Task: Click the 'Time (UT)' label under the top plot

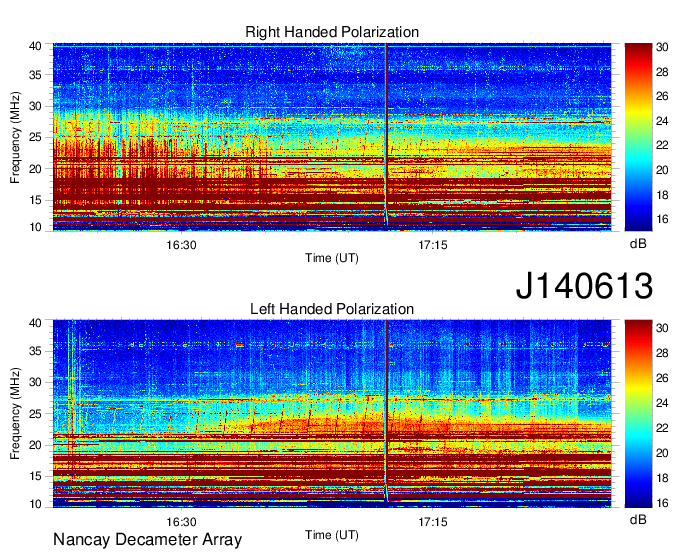Action: pos(332,258)
